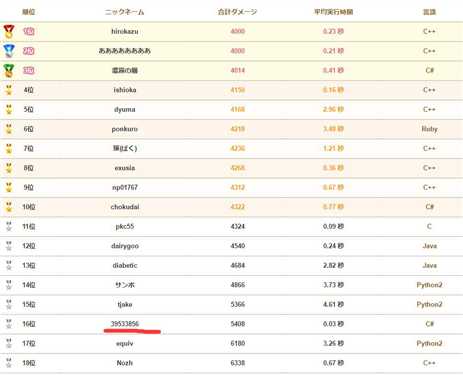Click the total damage value 4684

tap(238, 265)
